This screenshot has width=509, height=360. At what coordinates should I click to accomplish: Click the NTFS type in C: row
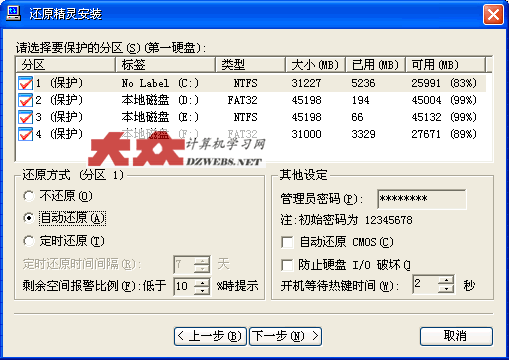pos(245,83)
